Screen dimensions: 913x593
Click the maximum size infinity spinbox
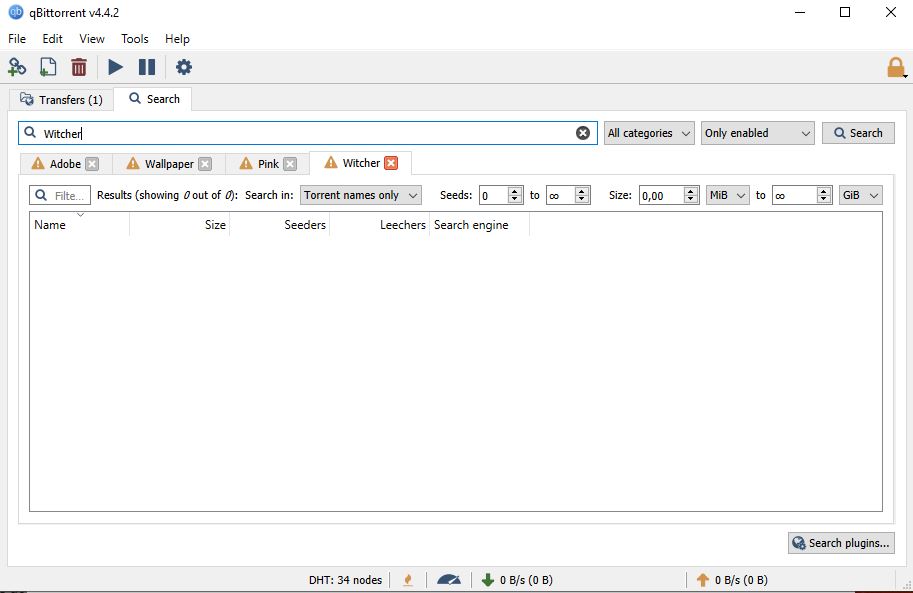(x=802, y=195)
